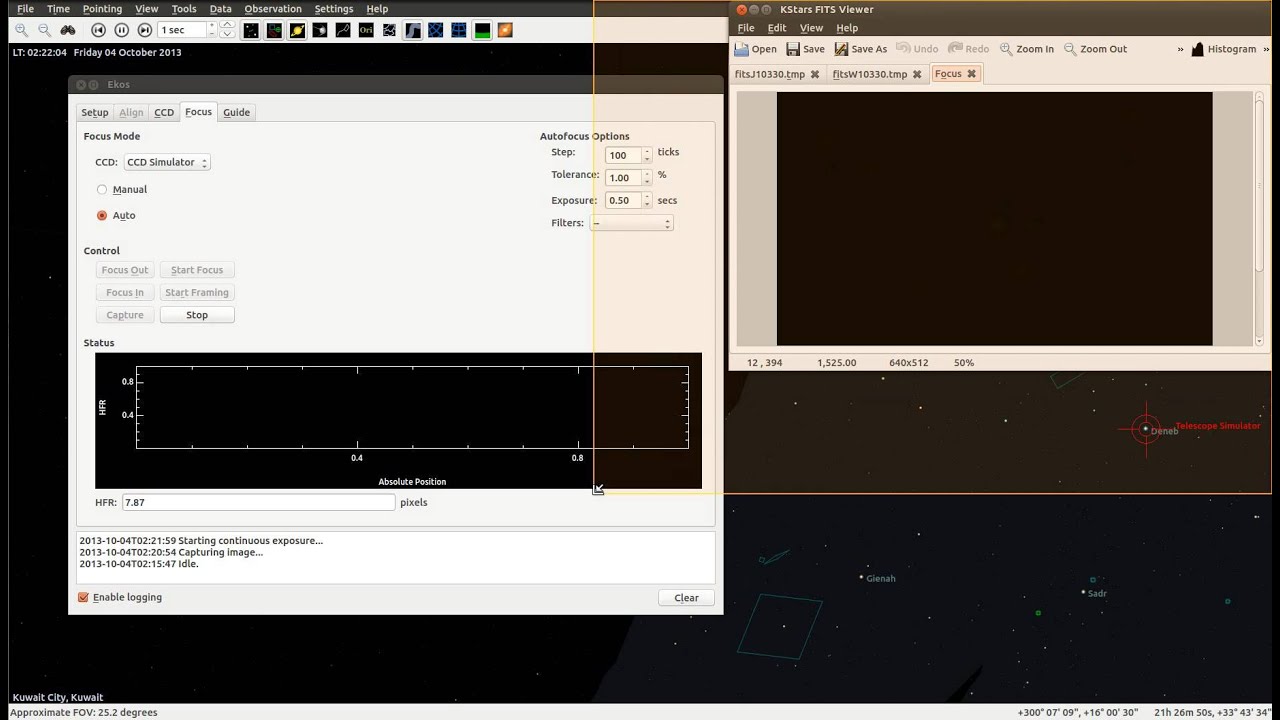Click the FITS Viewer vertical scrollbar
The image size is (1280, 720).
[1258, 219]
